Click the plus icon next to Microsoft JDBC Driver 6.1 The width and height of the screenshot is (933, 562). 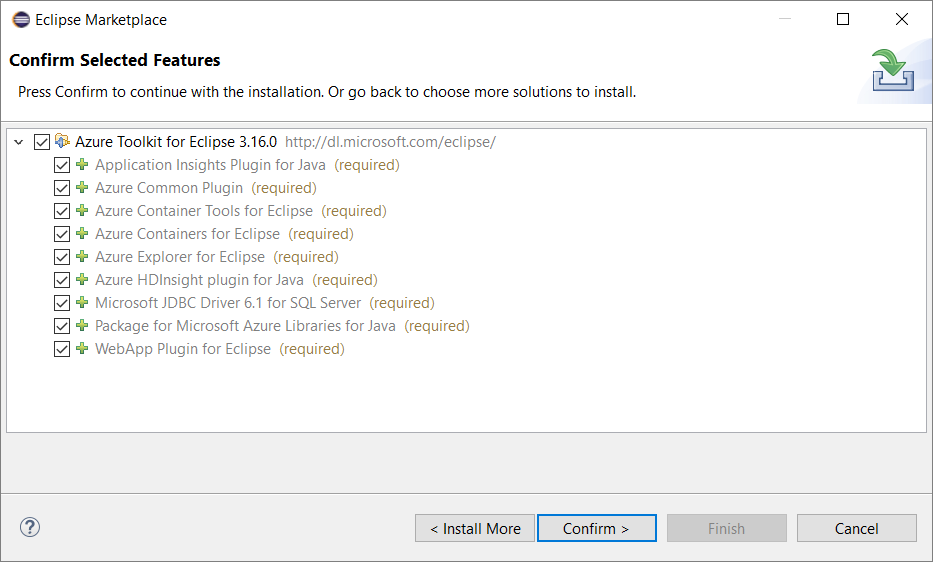[x=82, y=302]
